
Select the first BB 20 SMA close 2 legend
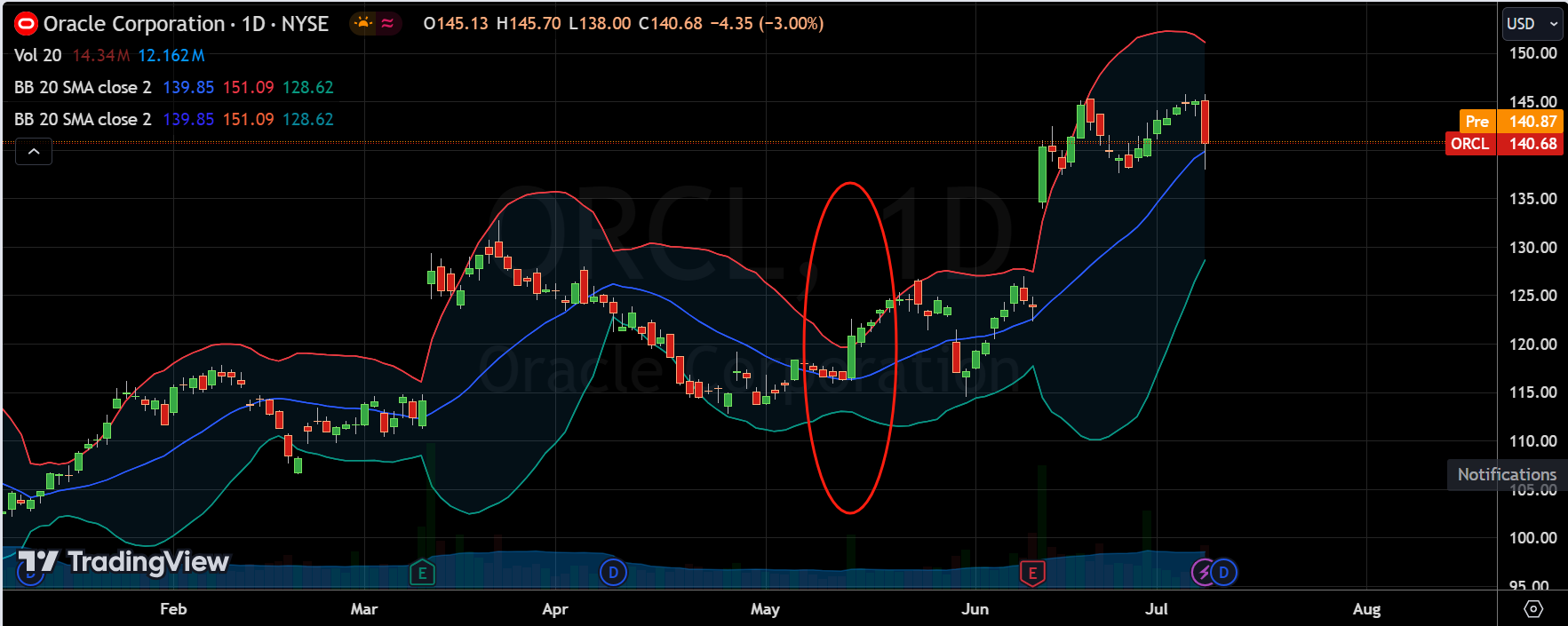pos(83,87)
